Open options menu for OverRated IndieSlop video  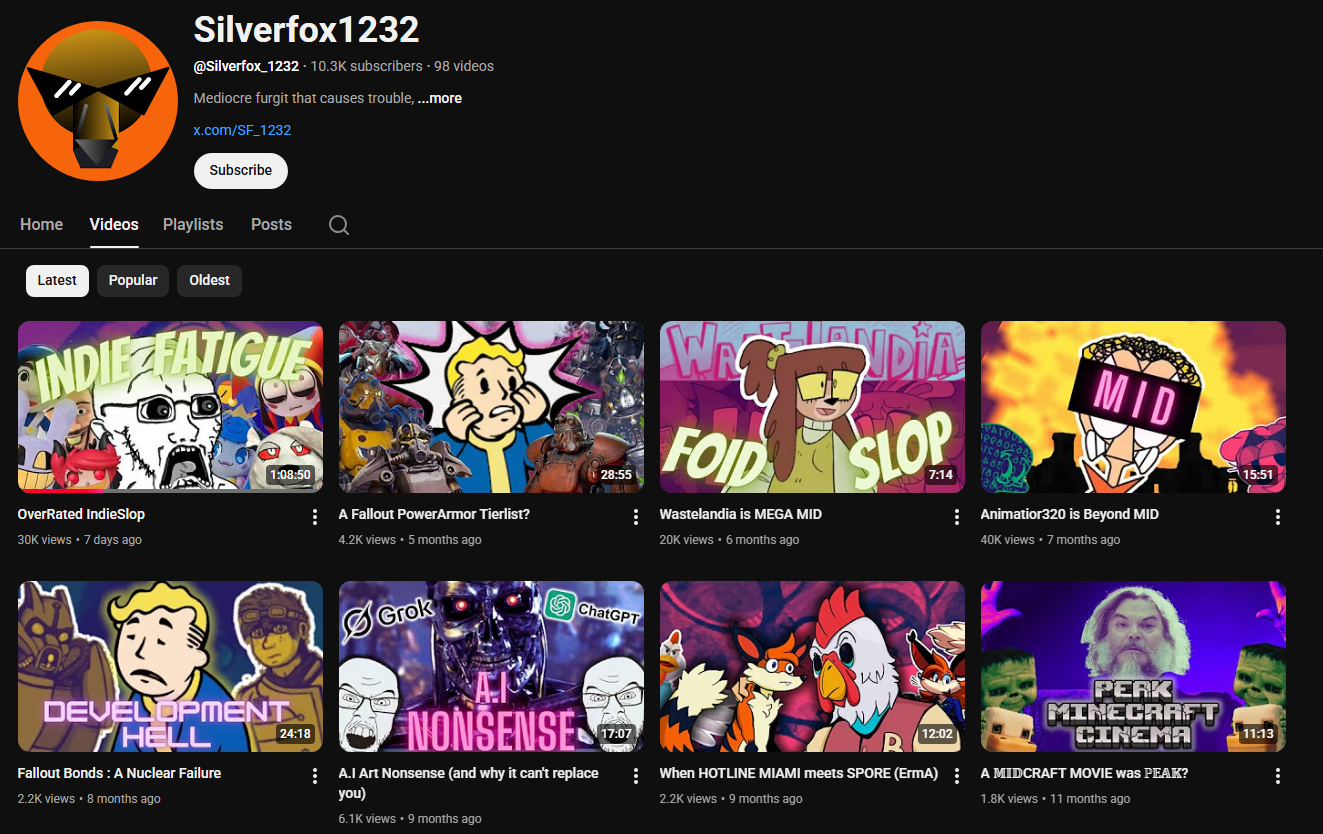(315, 517)
